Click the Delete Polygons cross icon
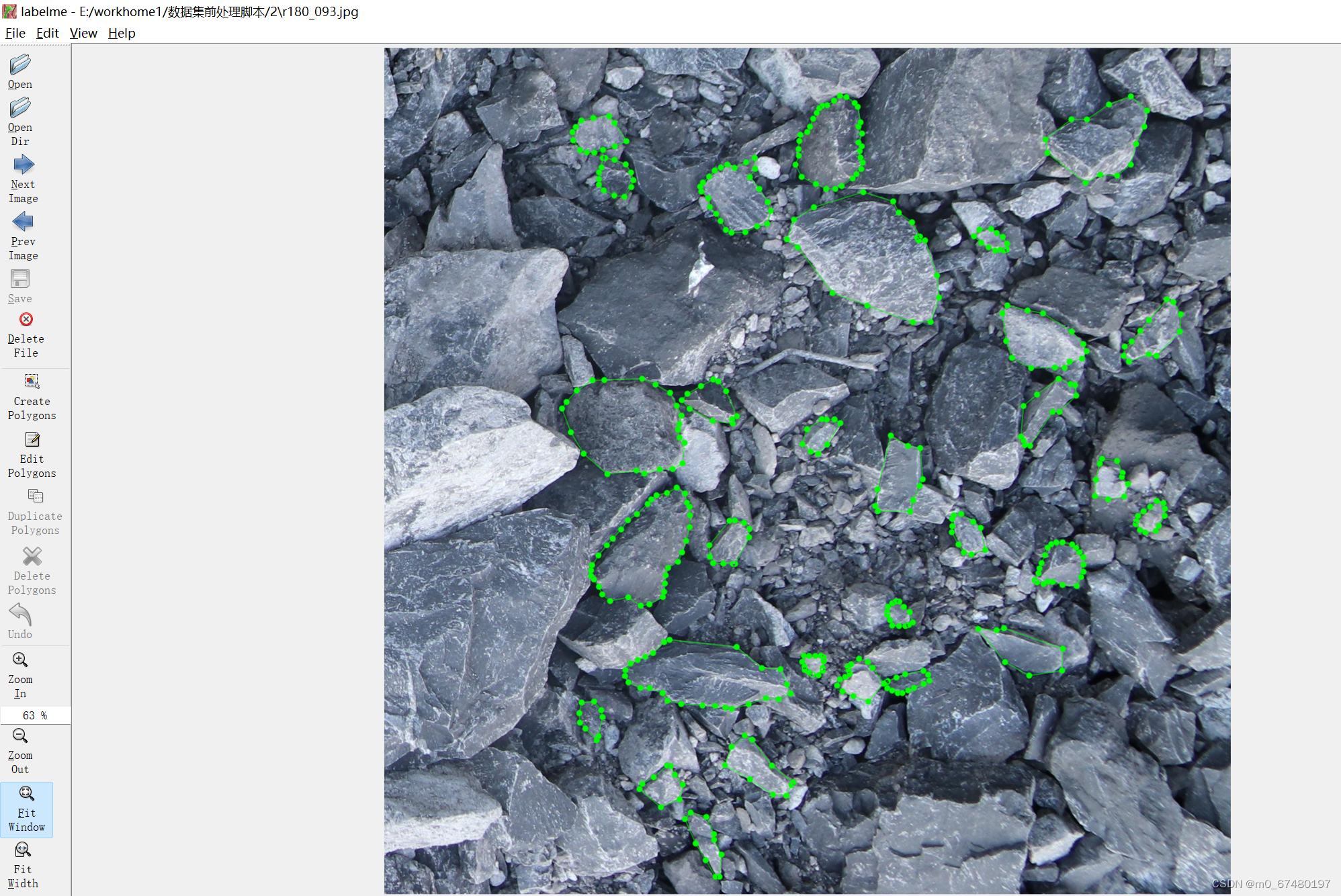 coord(32,556)
